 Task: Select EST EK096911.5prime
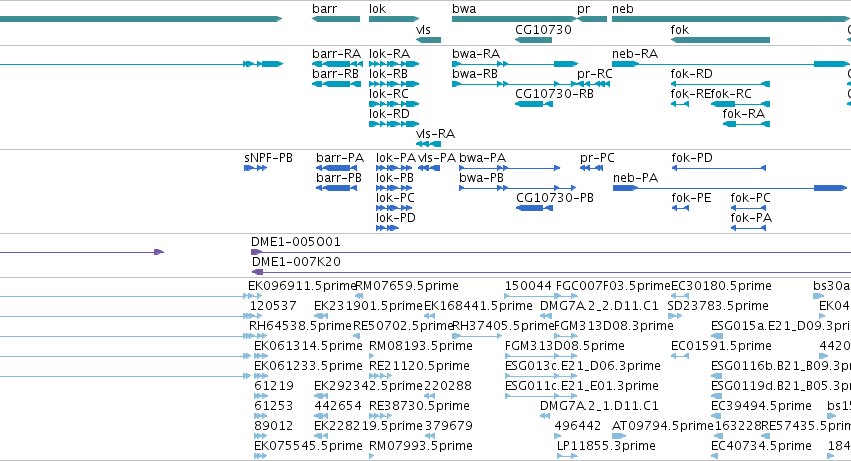pos(302,286)
